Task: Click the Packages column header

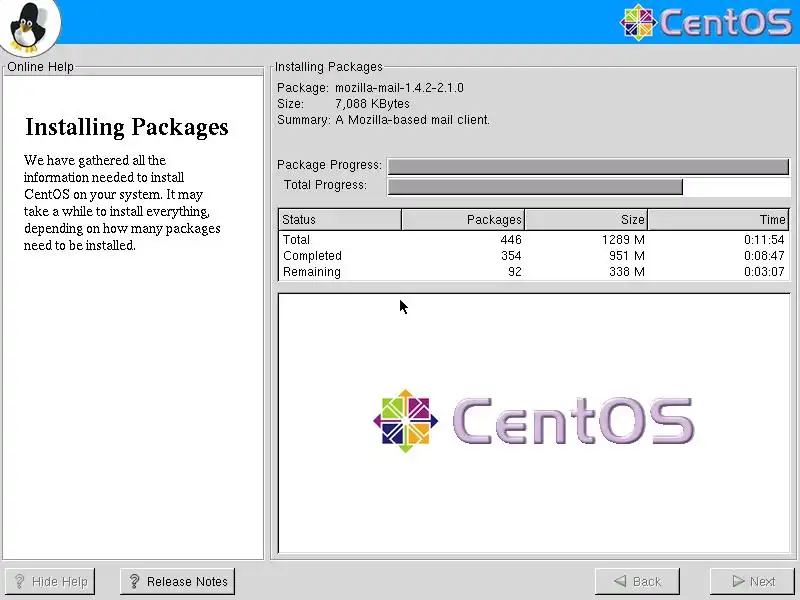Action: [x=463, y=219]
